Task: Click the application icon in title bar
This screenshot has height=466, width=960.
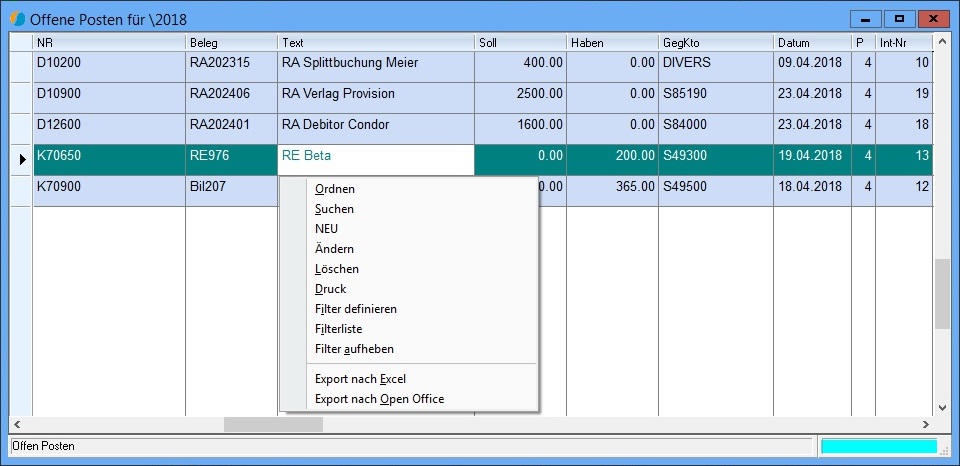Action: [x=17, y=19]
